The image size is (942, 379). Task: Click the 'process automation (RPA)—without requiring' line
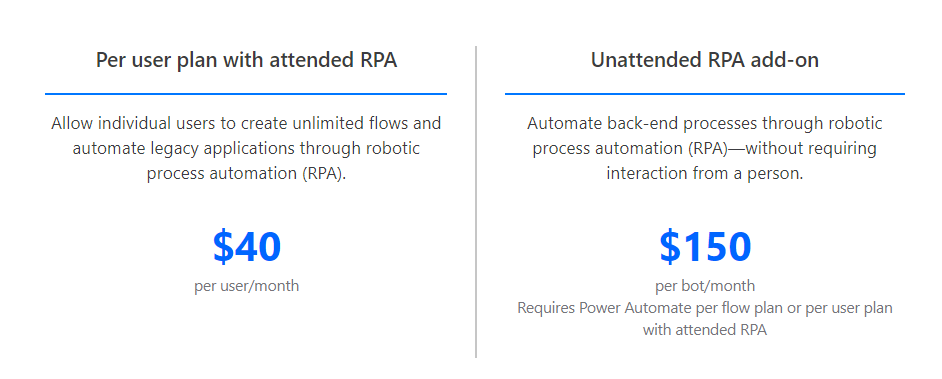tap(705, 148)
